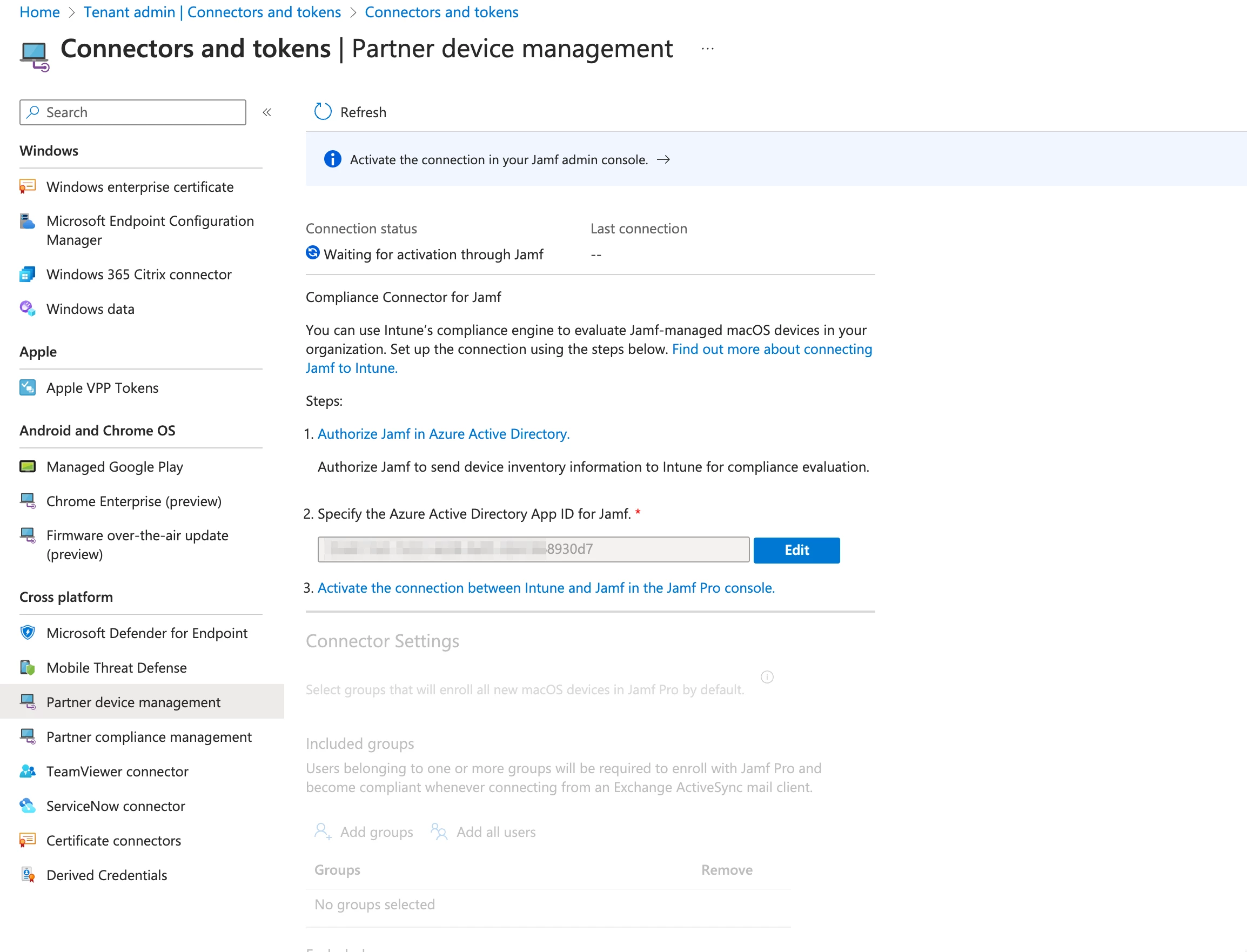Click the info tooltip icon near Connector Settings
This screenshot has height=952, width=1247.
767,676
